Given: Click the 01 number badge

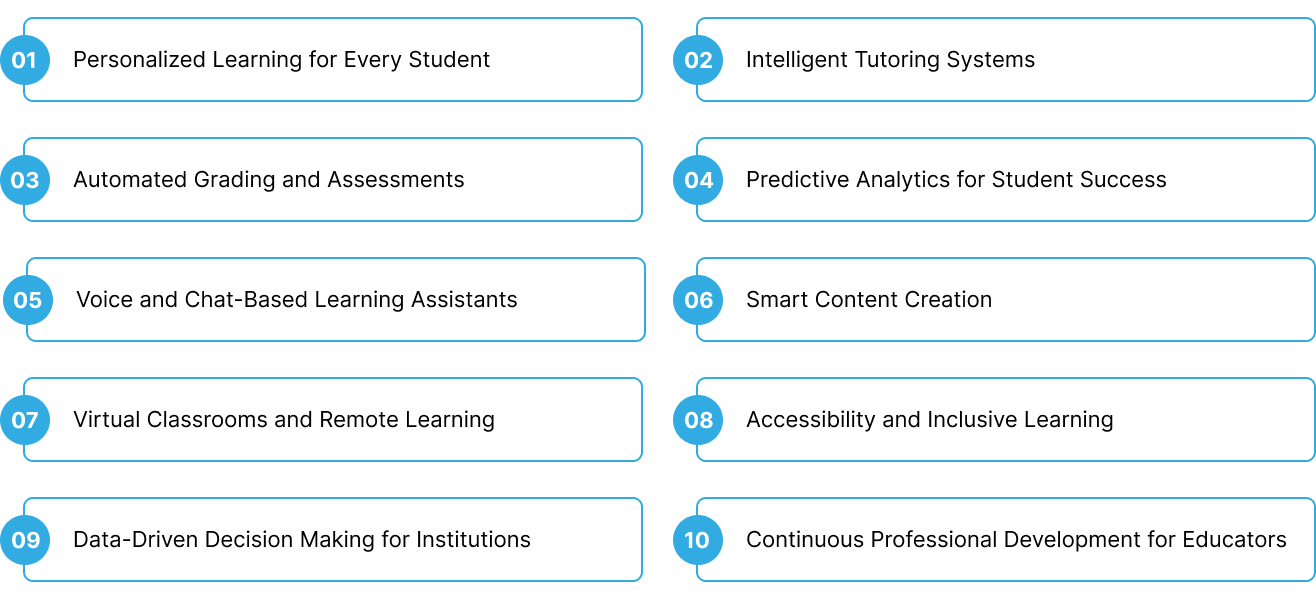Looking at the screenshot, I should click(24, 60).
